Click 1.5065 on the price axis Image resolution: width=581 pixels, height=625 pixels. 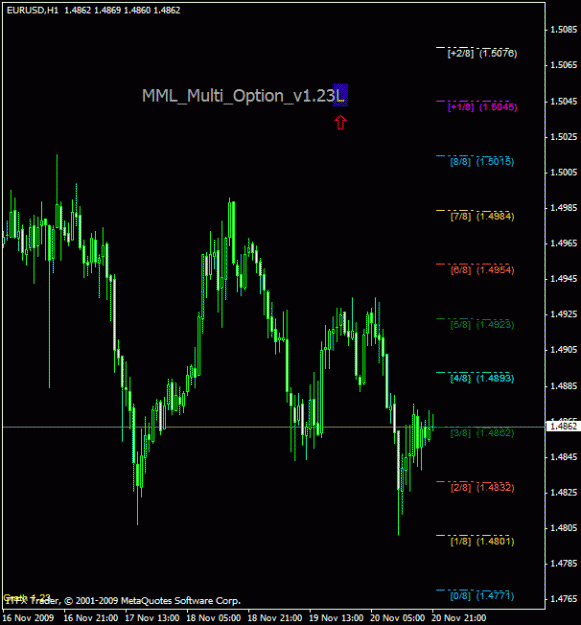click(x=563, y=65)
